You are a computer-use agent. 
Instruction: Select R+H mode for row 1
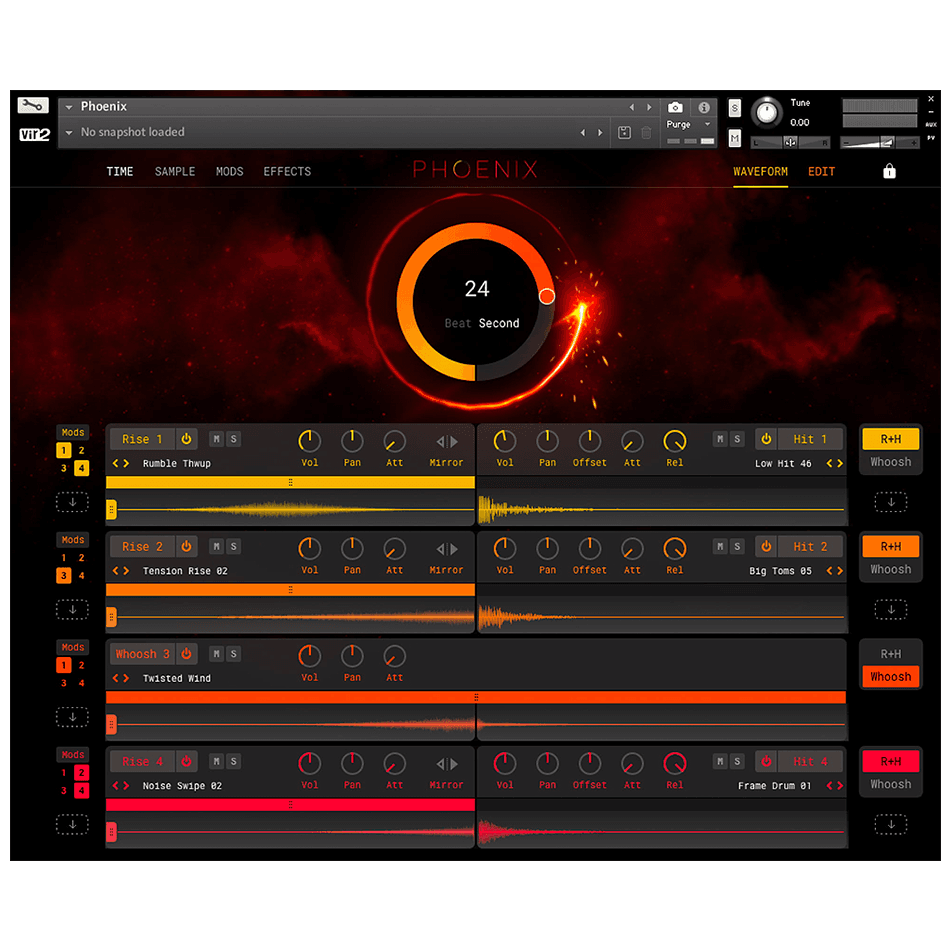[x=891, y=439]
